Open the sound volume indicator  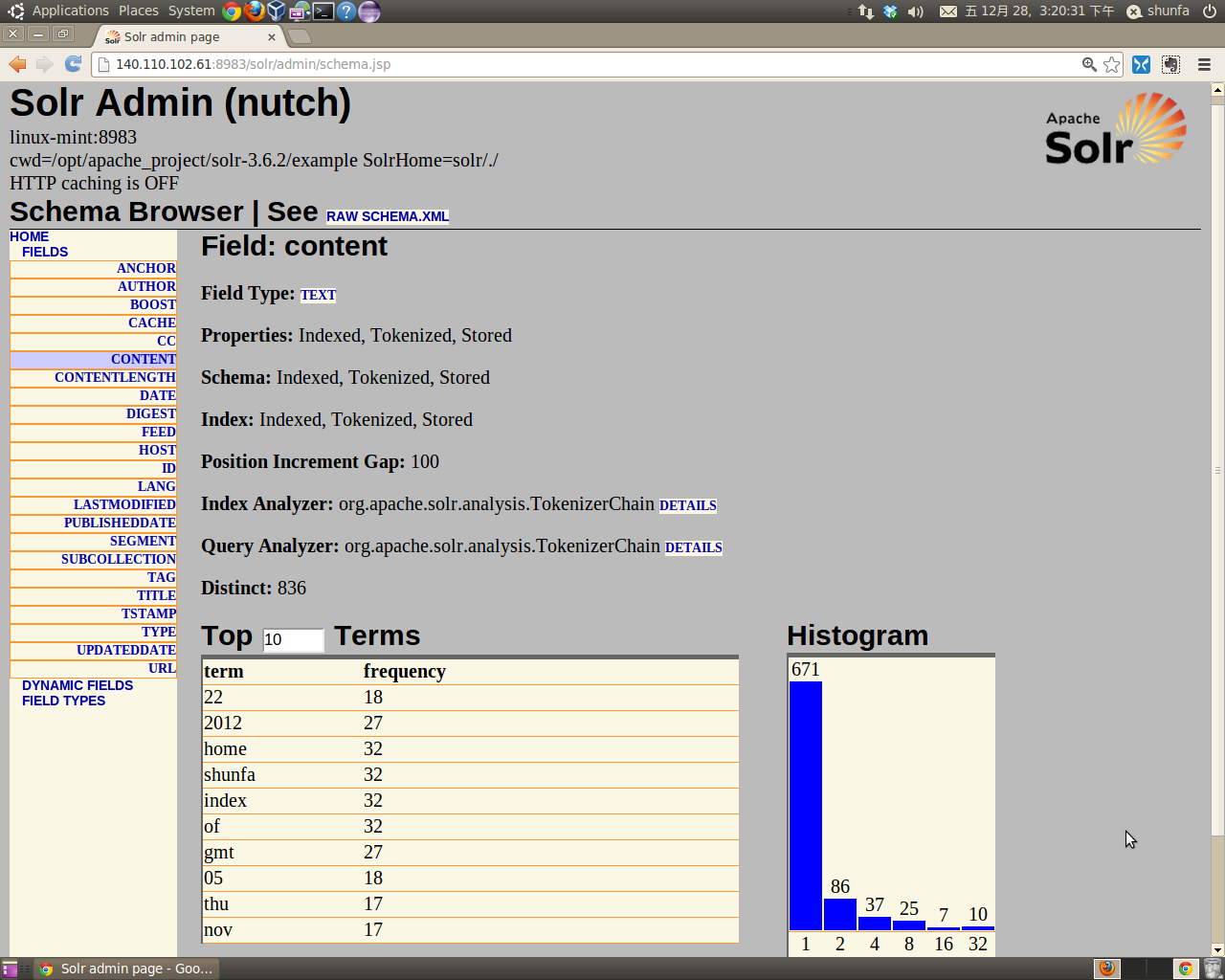tap(916, 11)
